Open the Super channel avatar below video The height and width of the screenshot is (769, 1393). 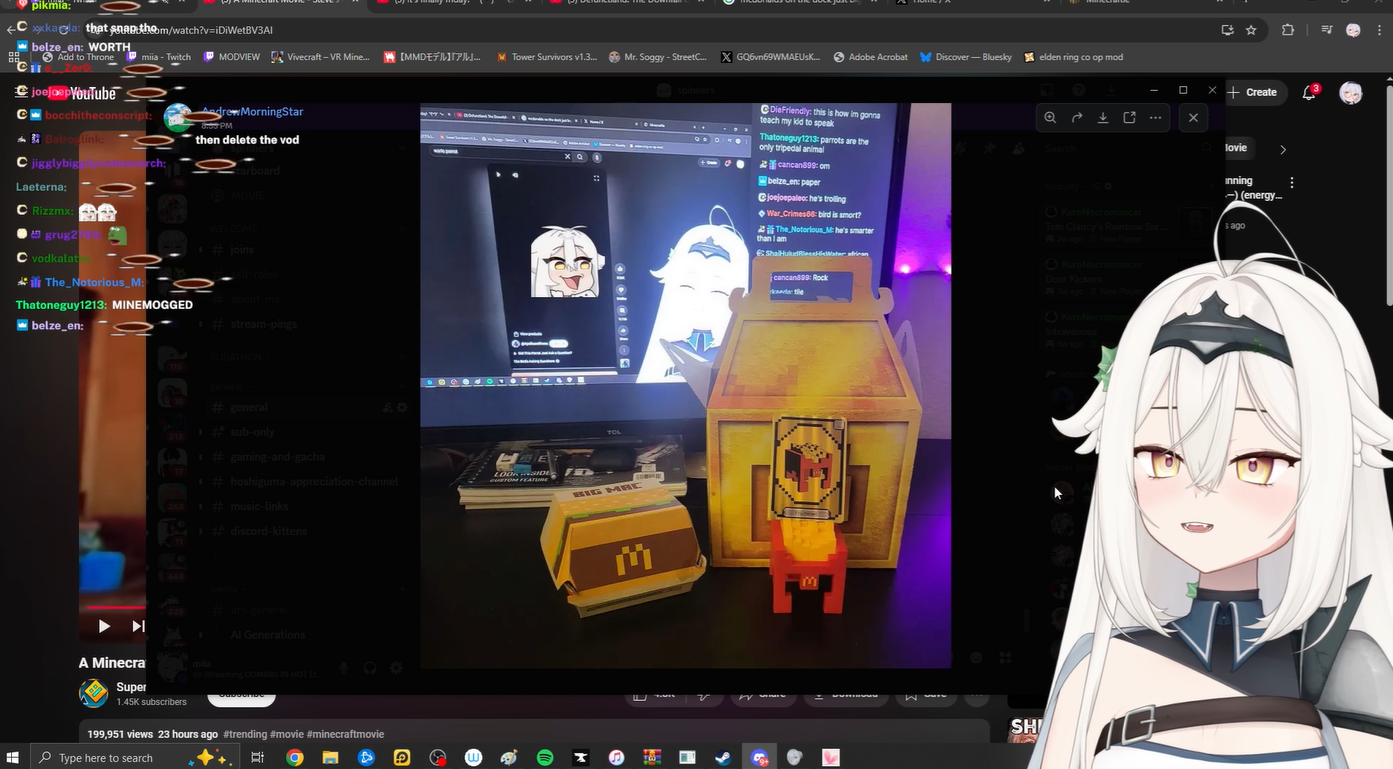pos(93,693)
